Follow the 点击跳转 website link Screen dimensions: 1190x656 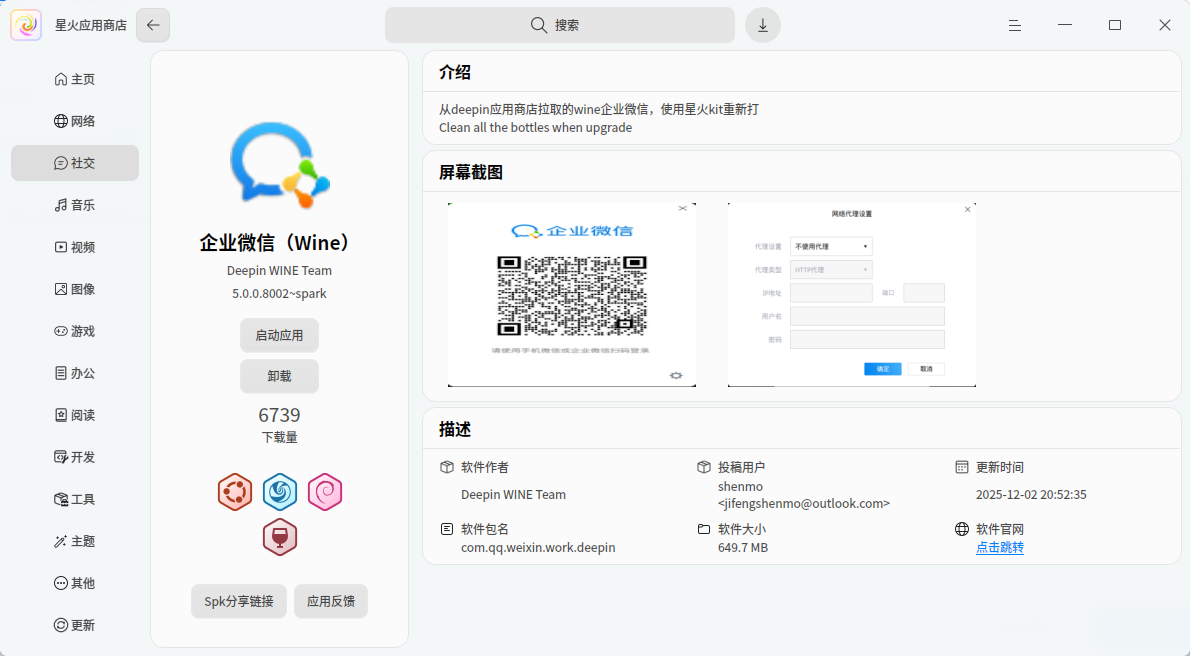(1000, 547)
